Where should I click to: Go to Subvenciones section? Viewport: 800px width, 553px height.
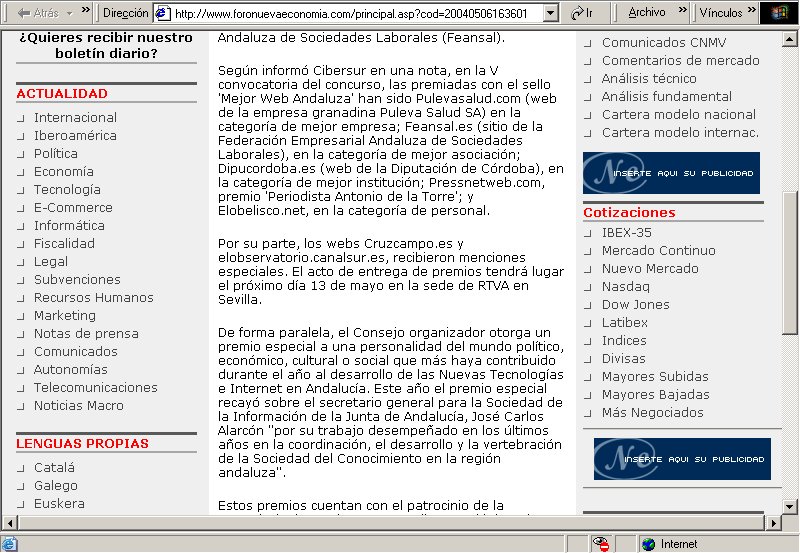coord(77,279)
